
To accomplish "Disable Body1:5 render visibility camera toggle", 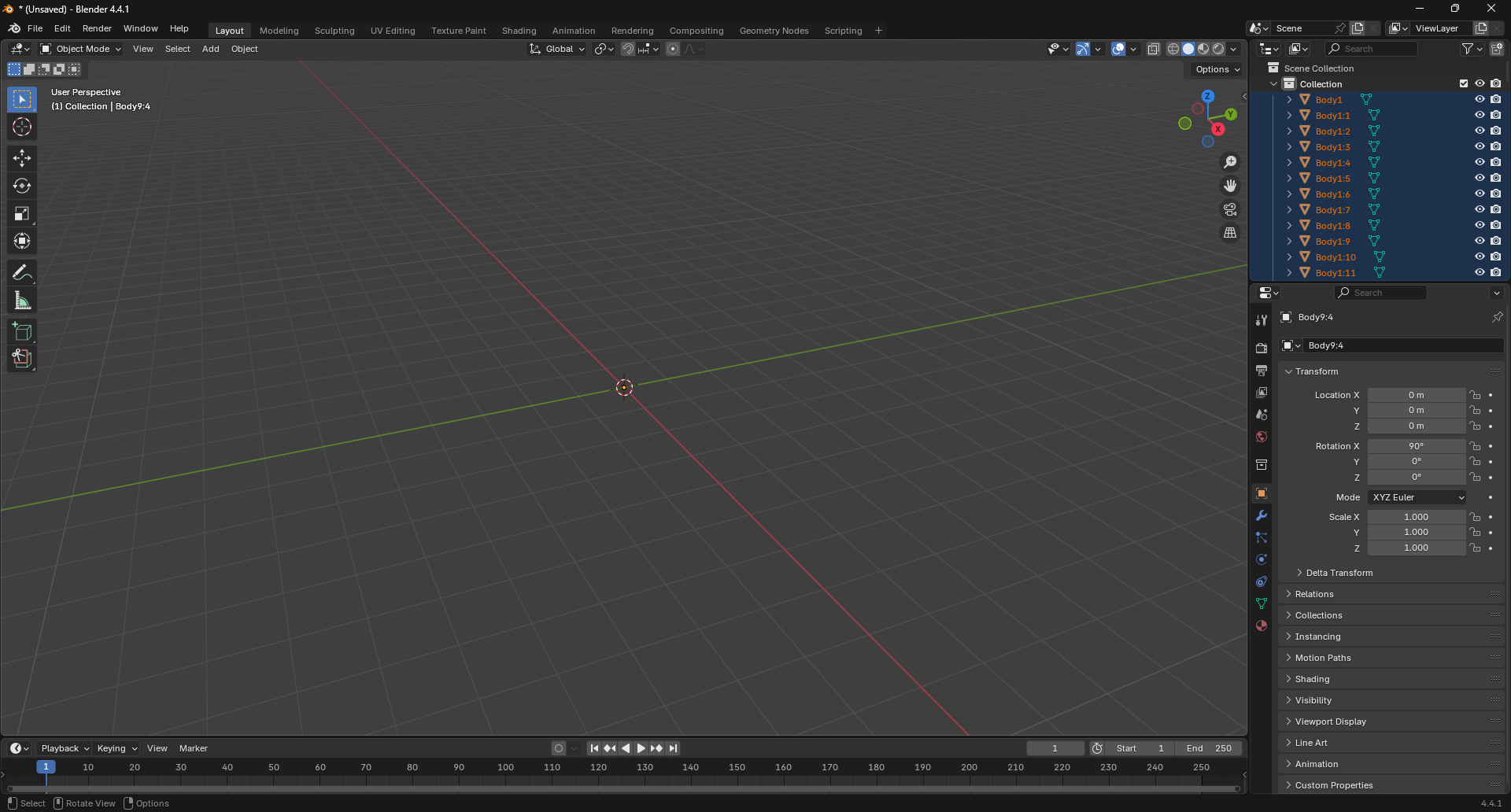I will pos(1496,178).
